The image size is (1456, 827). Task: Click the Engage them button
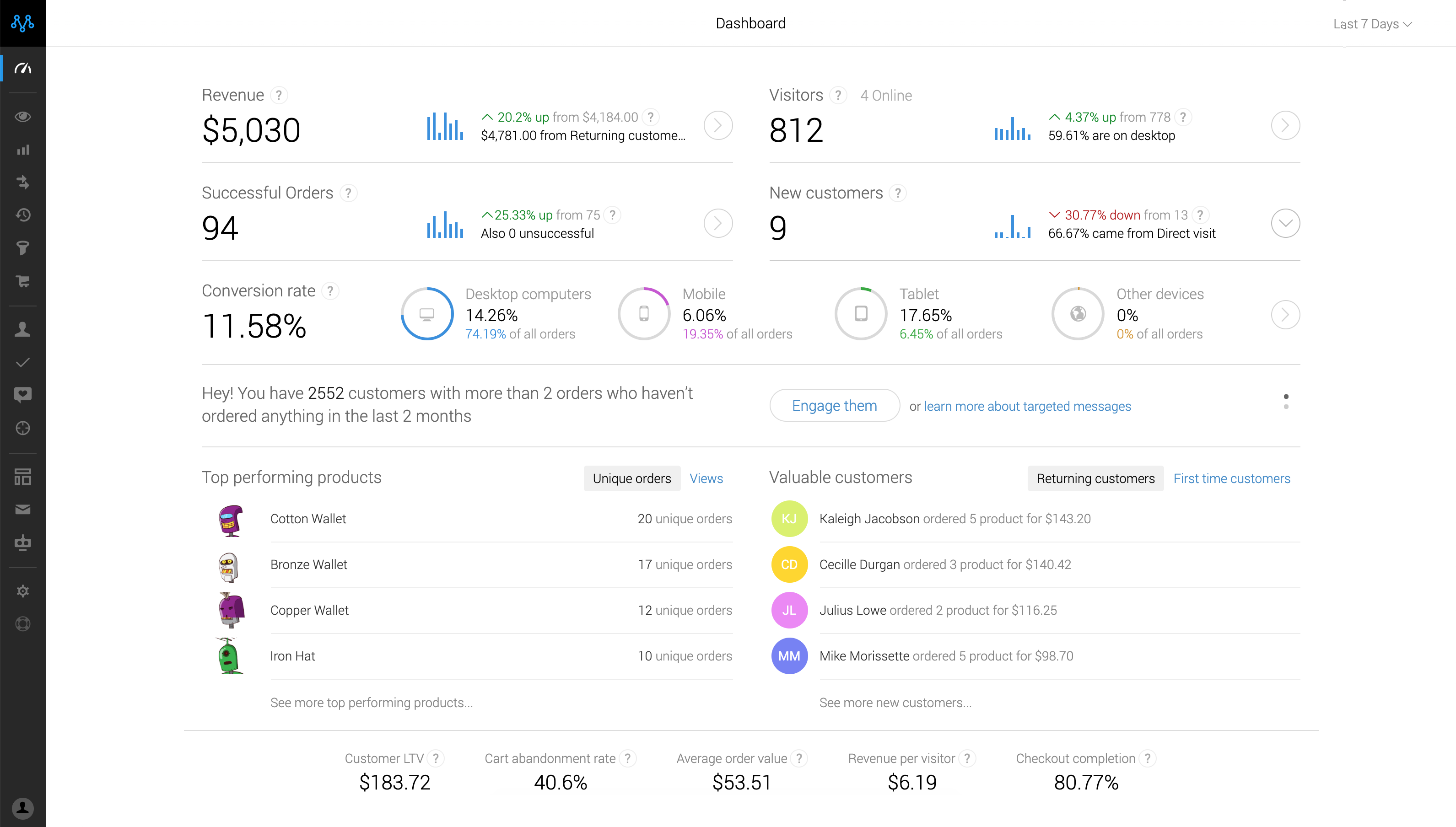pyautogui.click(x=834, y=406)
